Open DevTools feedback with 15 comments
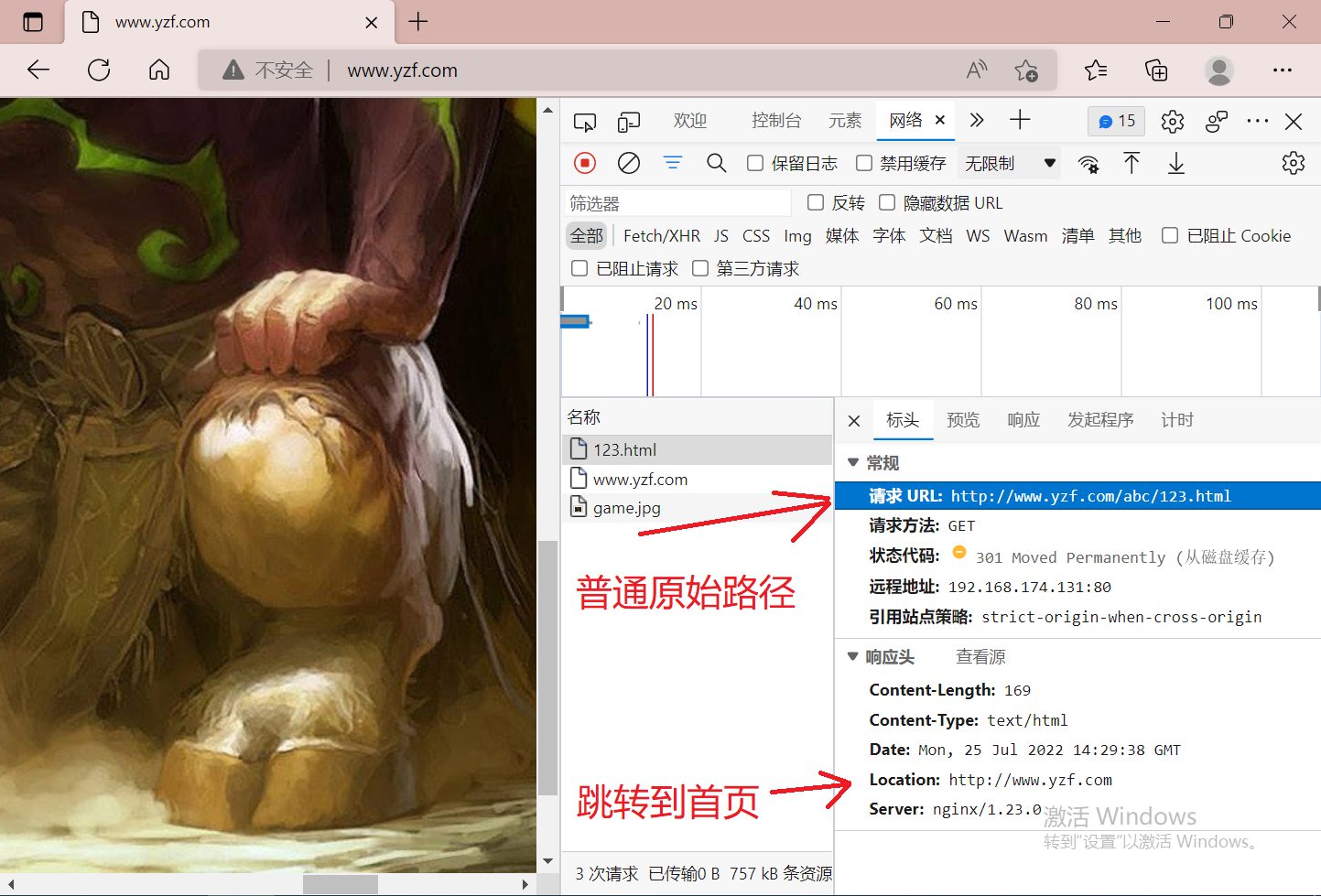 1115,121
